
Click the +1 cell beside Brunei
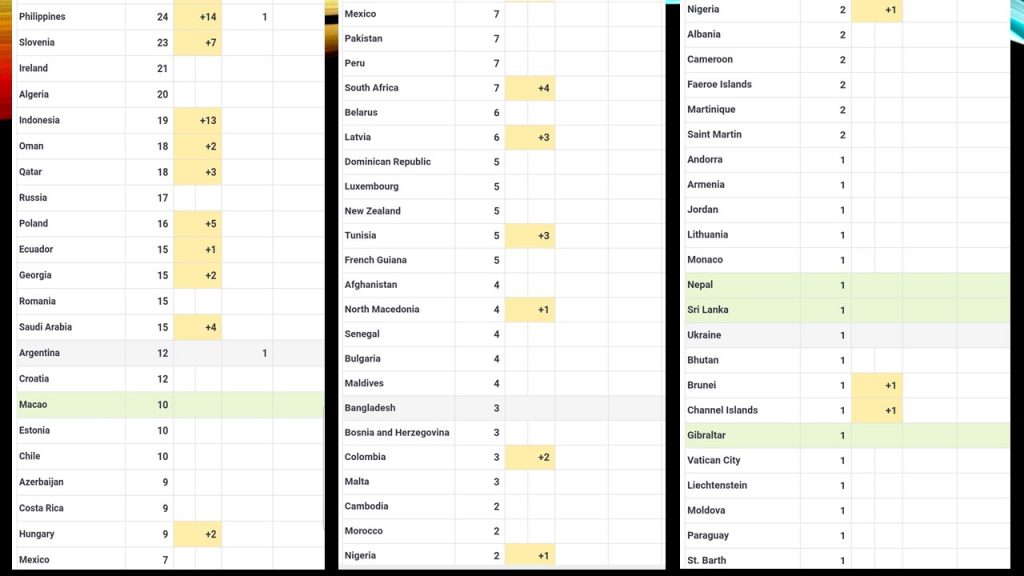(x=890, y=386)
